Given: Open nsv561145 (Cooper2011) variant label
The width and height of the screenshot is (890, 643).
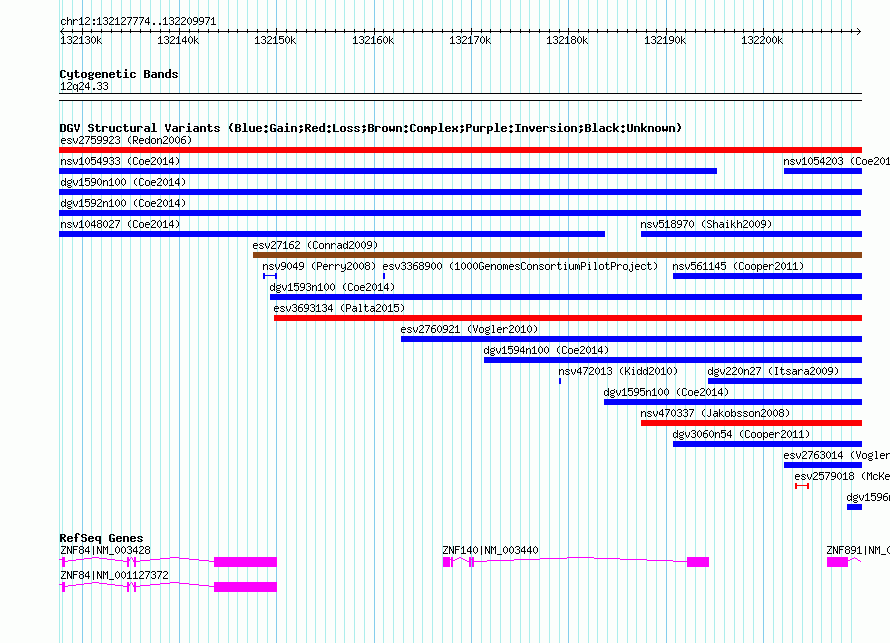Looking at the screenshot, I should [x=738, y=266].
